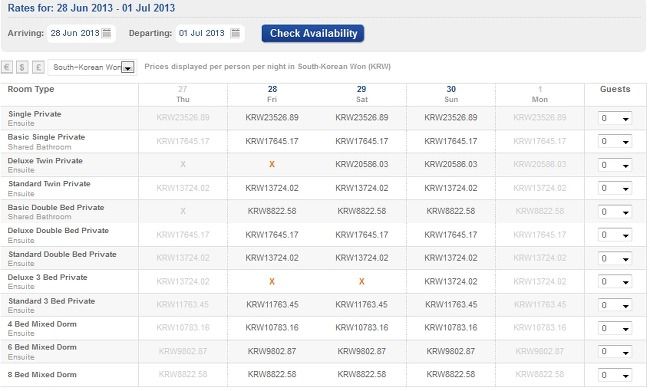Open guests dropdown for 6 Bed Mixed Dorm
The height and width of the screenshot is (391, 650).
tap(615, 352)
